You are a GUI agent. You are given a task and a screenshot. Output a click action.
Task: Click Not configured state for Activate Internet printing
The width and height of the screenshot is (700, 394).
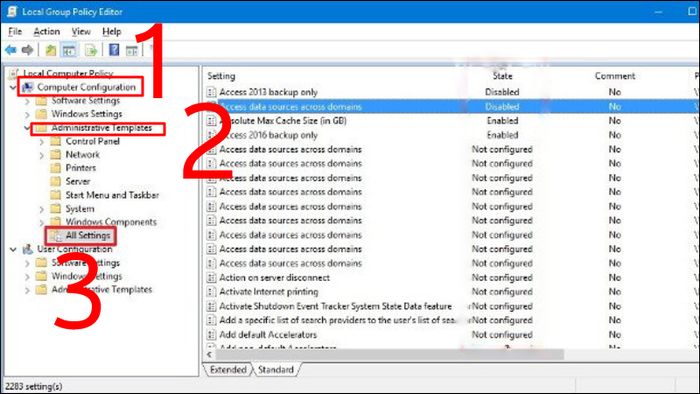point(502,292)
